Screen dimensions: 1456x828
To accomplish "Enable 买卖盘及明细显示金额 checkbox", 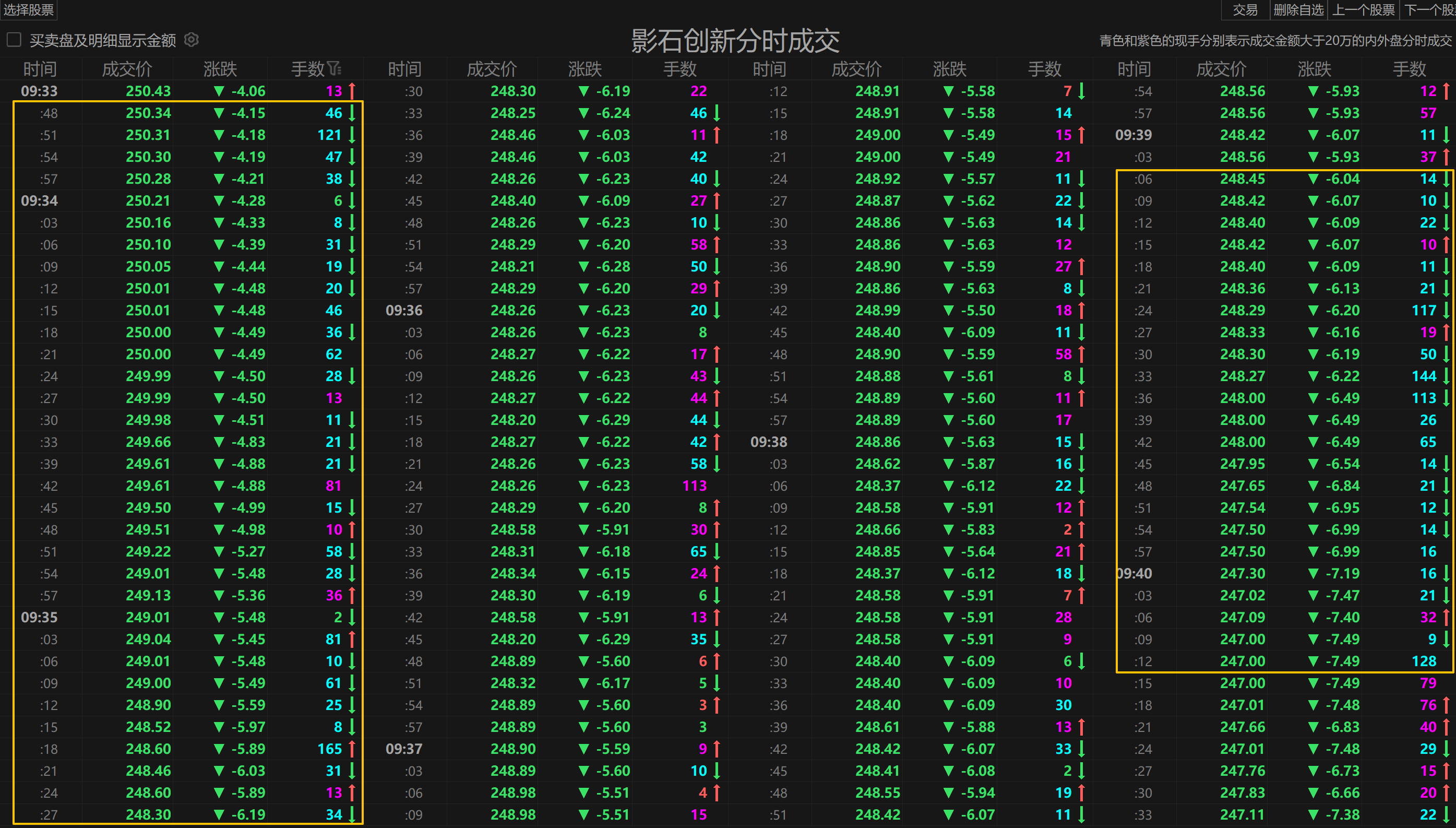I will pos(14,40).
